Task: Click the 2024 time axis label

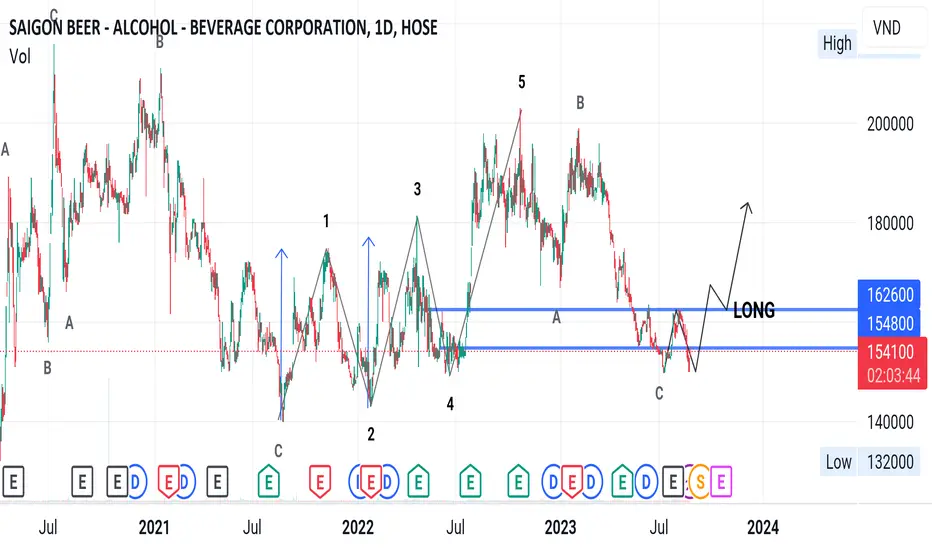Action: 763,527
